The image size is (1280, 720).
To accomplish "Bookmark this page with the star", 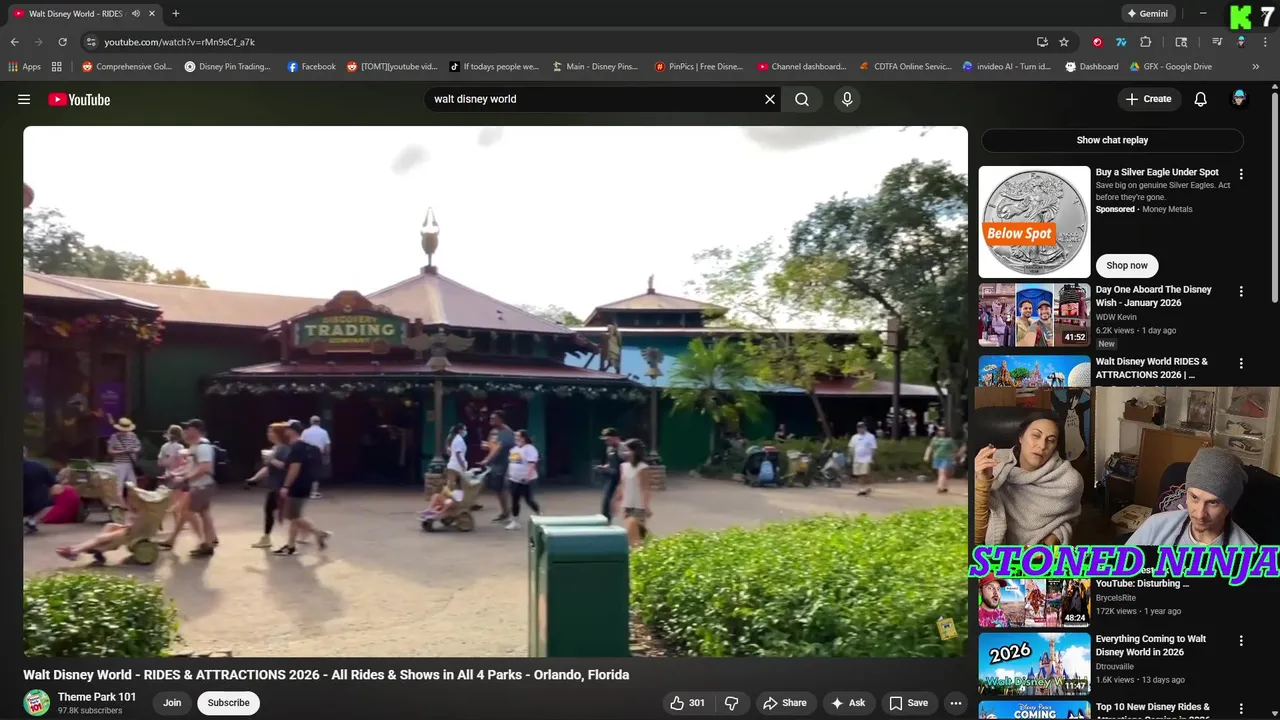I will (1064, 42).
